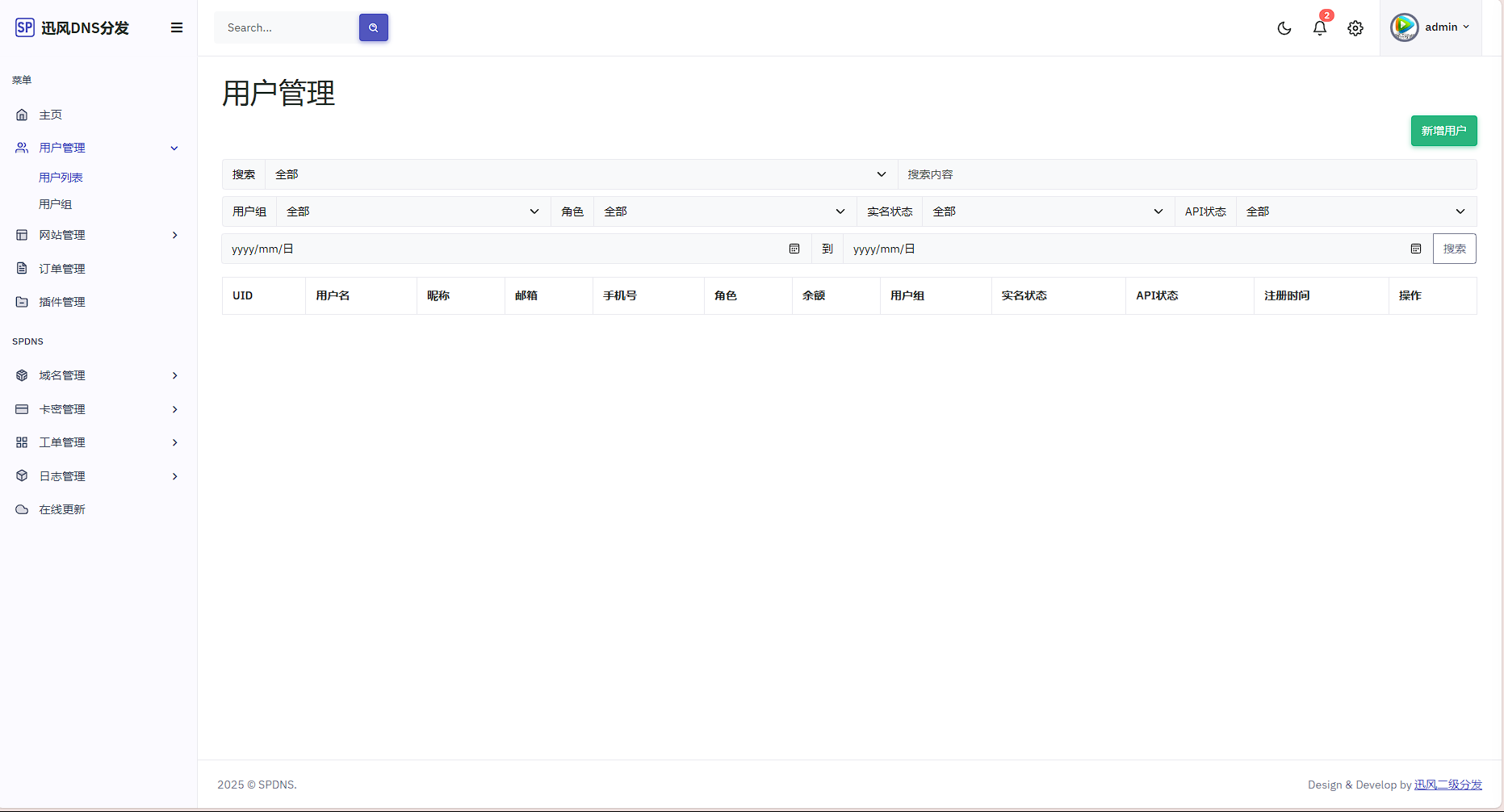Viewport: 1504px width, 812px height.
Task: Open the notifications bell
Action: pos(1319,28)
